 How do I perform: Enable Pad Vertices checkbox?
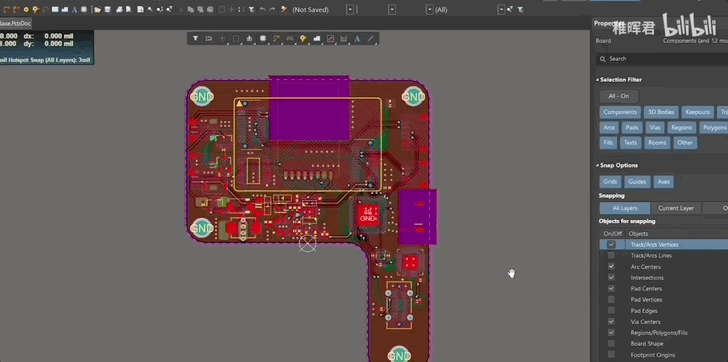pyautogui.click(x=611, y=300)
